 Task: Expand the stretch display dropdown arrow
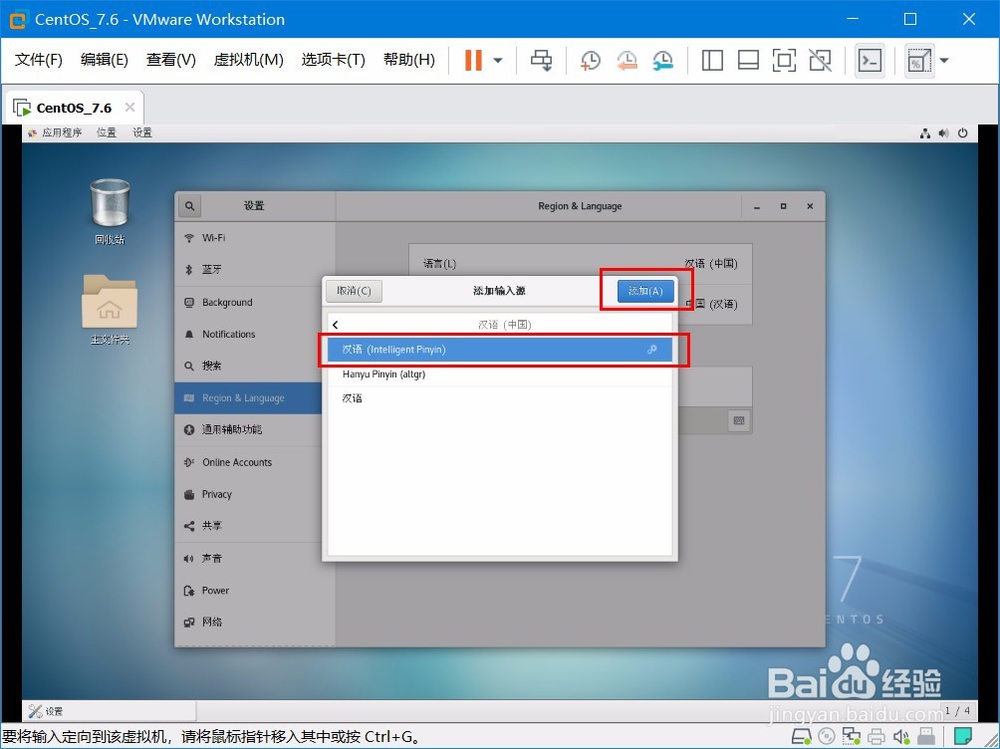[x=945, y=61]
